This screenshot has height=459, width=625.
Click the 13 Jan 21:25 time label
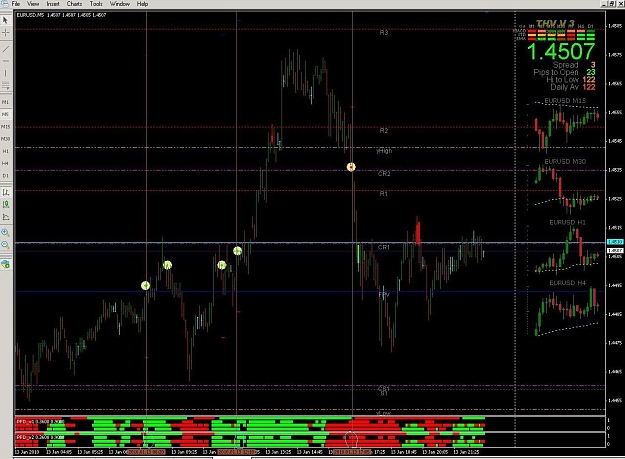[467, 452]
